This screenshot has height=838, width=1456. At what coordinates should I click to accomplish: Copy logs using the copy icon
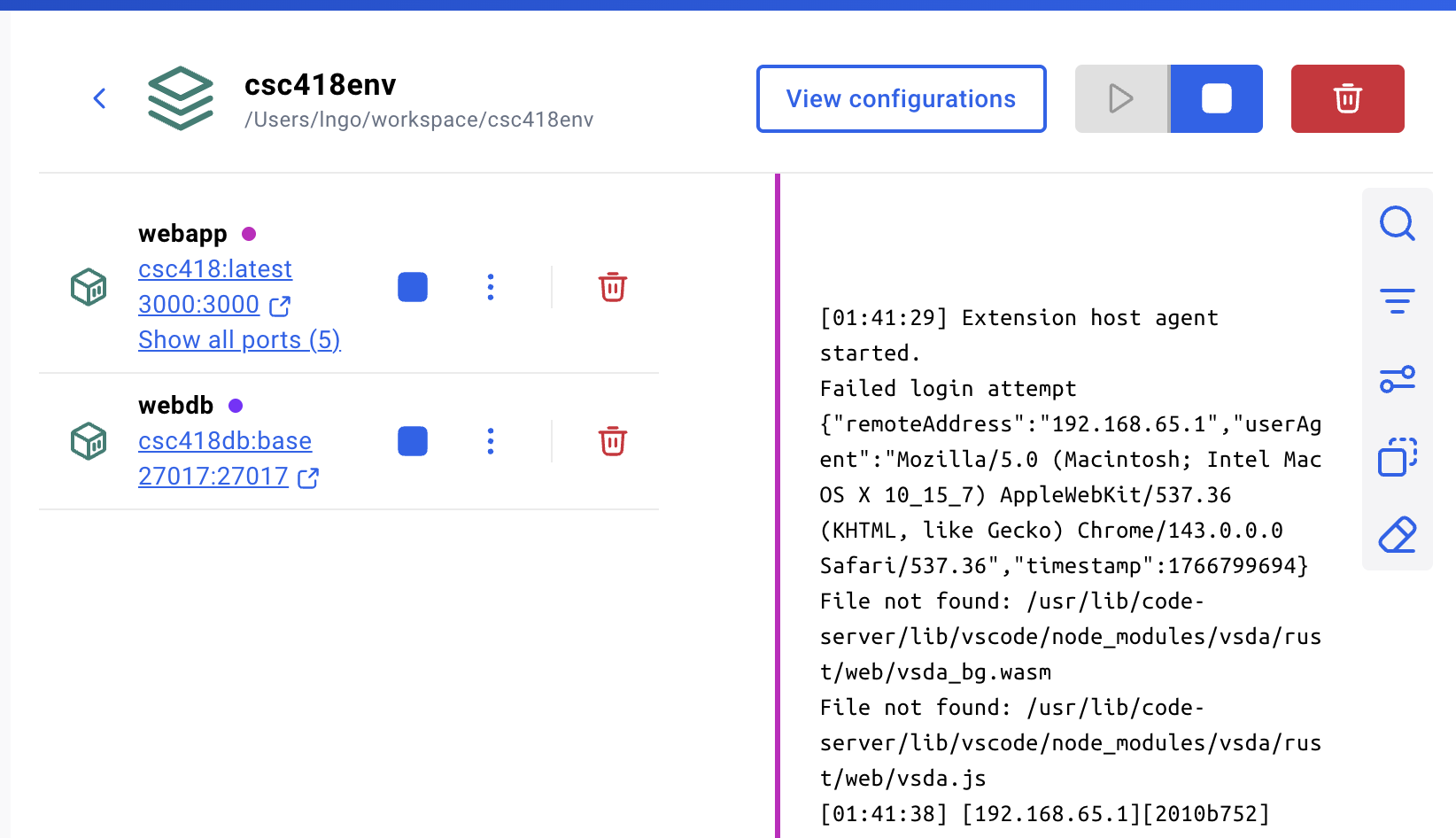[1397, 457]
